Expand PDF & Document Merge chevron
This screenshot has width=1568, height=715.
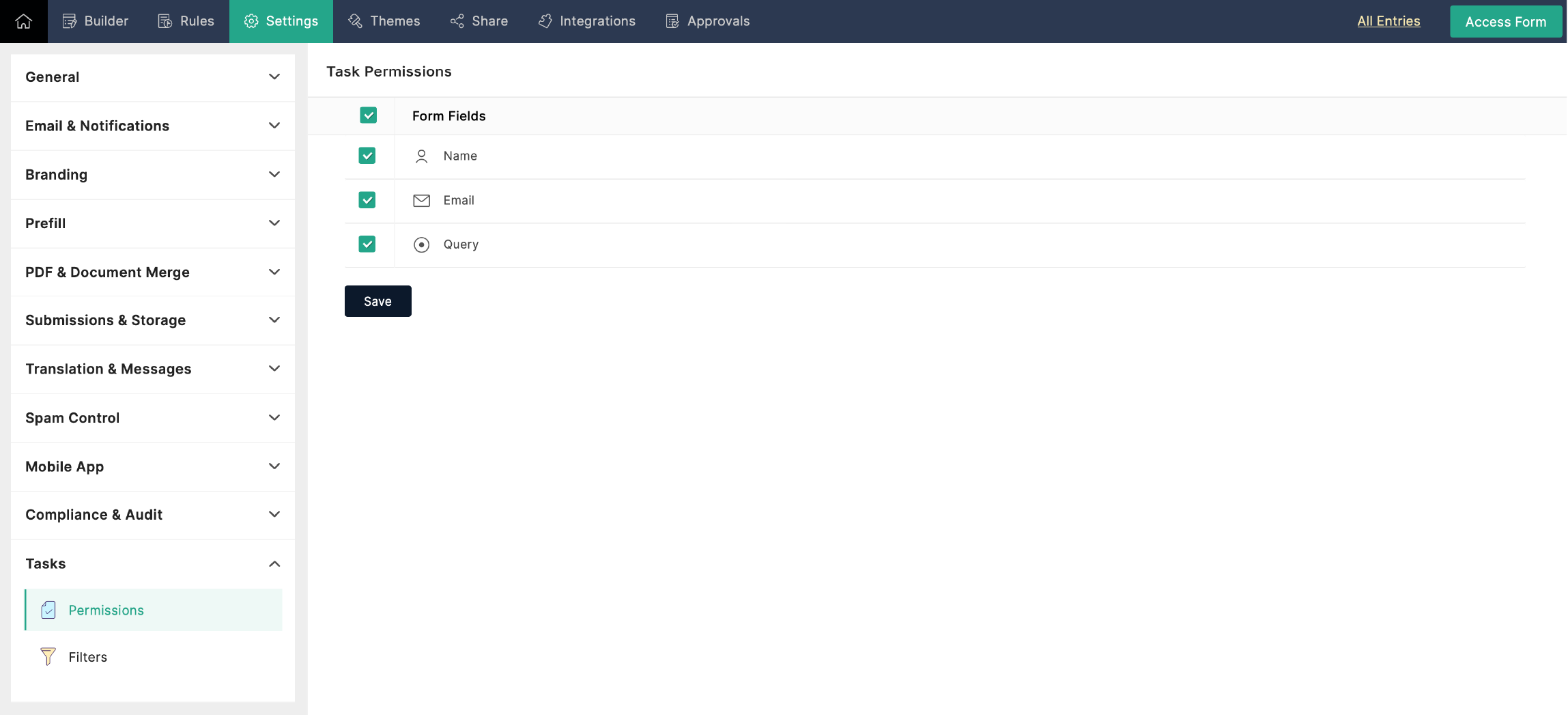point(274,272)
